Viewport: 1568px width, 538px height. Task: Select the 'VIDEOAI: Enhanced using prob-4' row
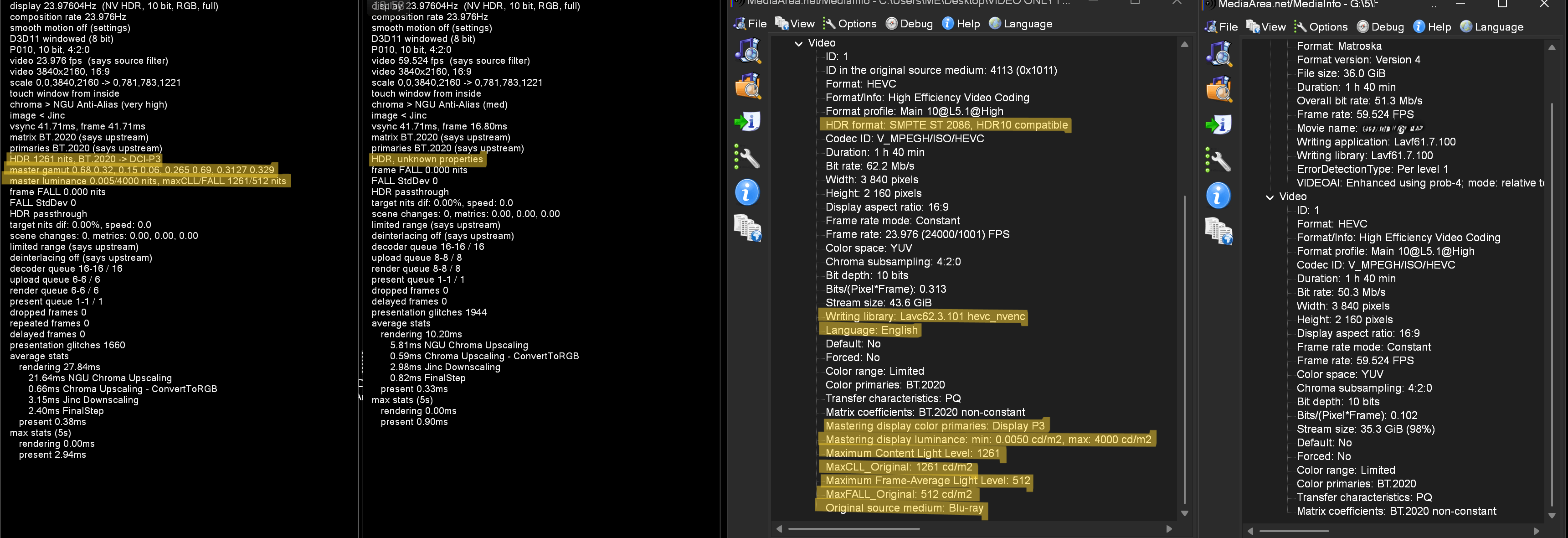pos(1420,183)
